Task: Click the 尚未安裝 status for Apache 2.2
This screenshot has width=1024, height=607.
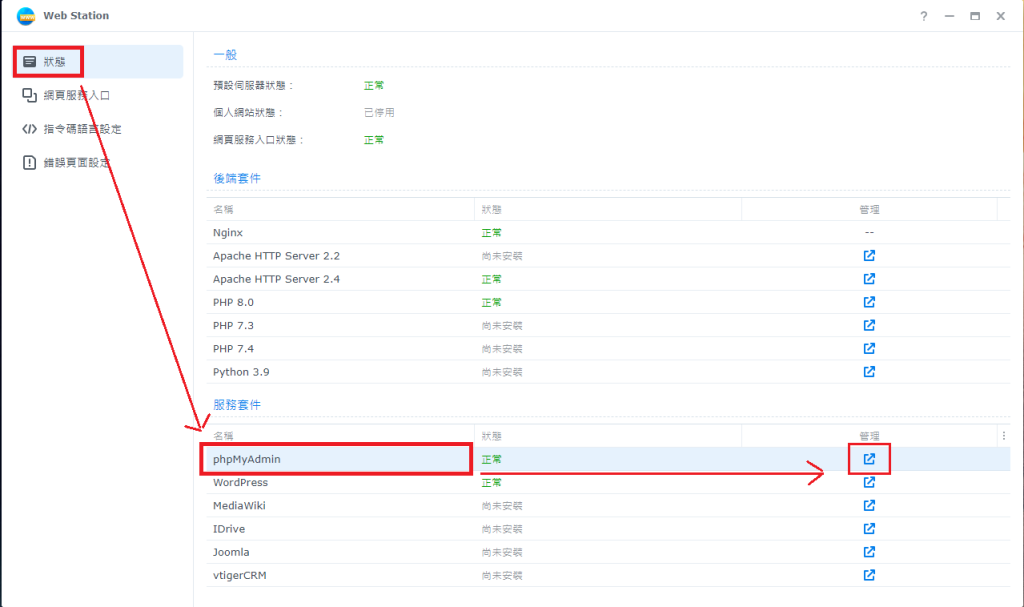Action: (x=502, y=256)
